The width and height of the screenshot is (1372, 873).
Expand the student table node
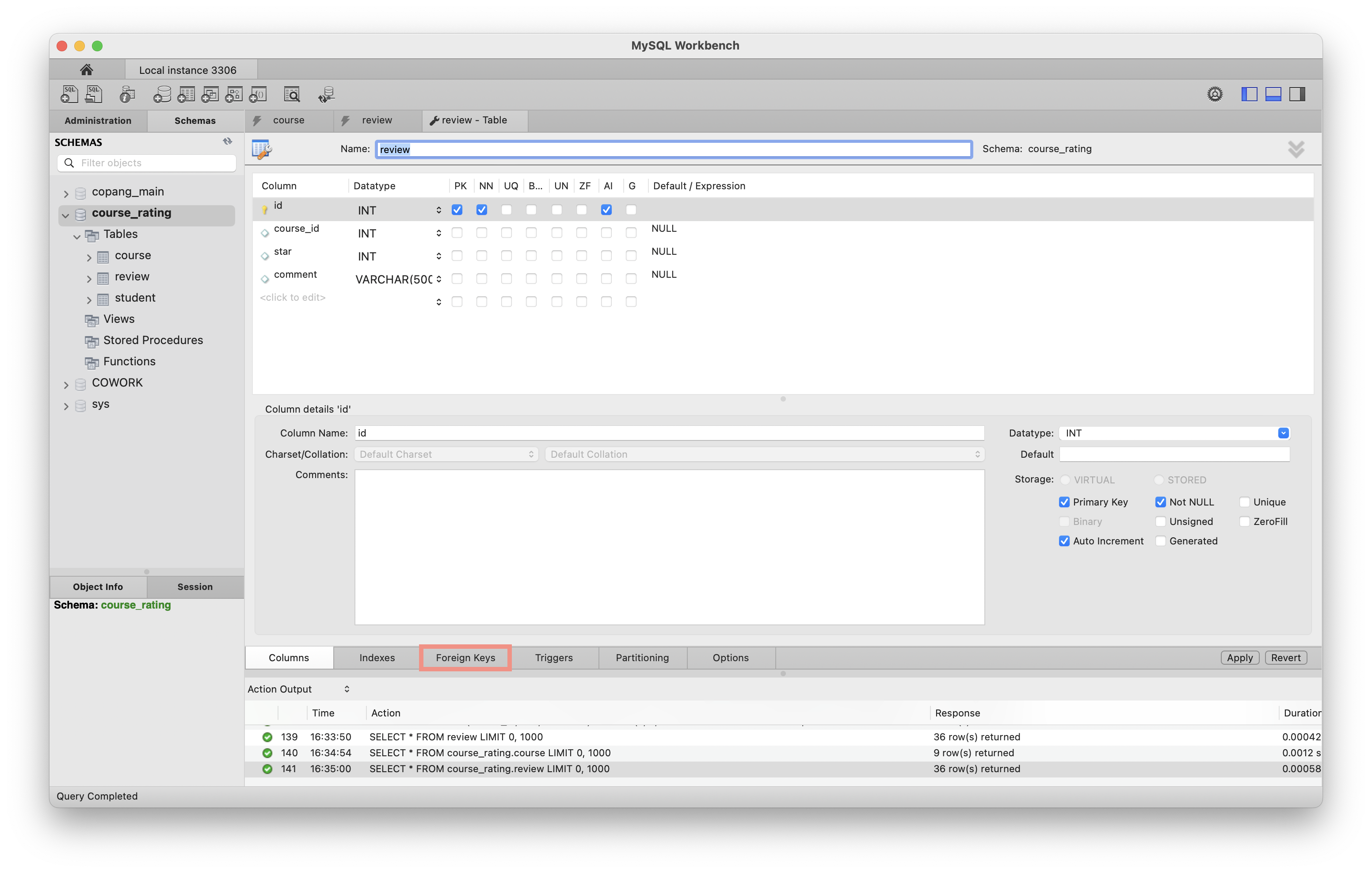pyautogui.click(x=89, y=299)
